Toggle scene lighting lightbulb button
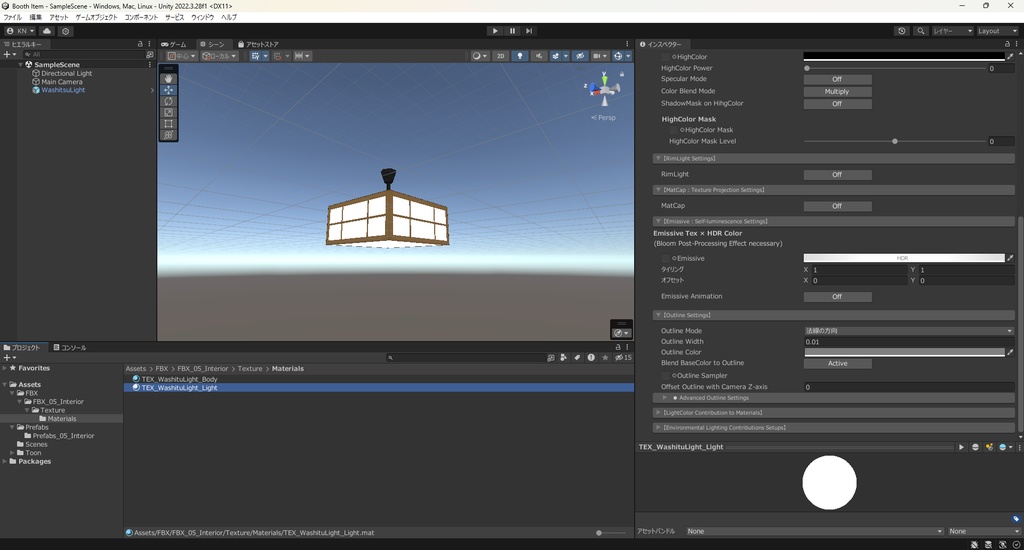The height and width of the screenshot is (550, 1024). coord(520,56)
